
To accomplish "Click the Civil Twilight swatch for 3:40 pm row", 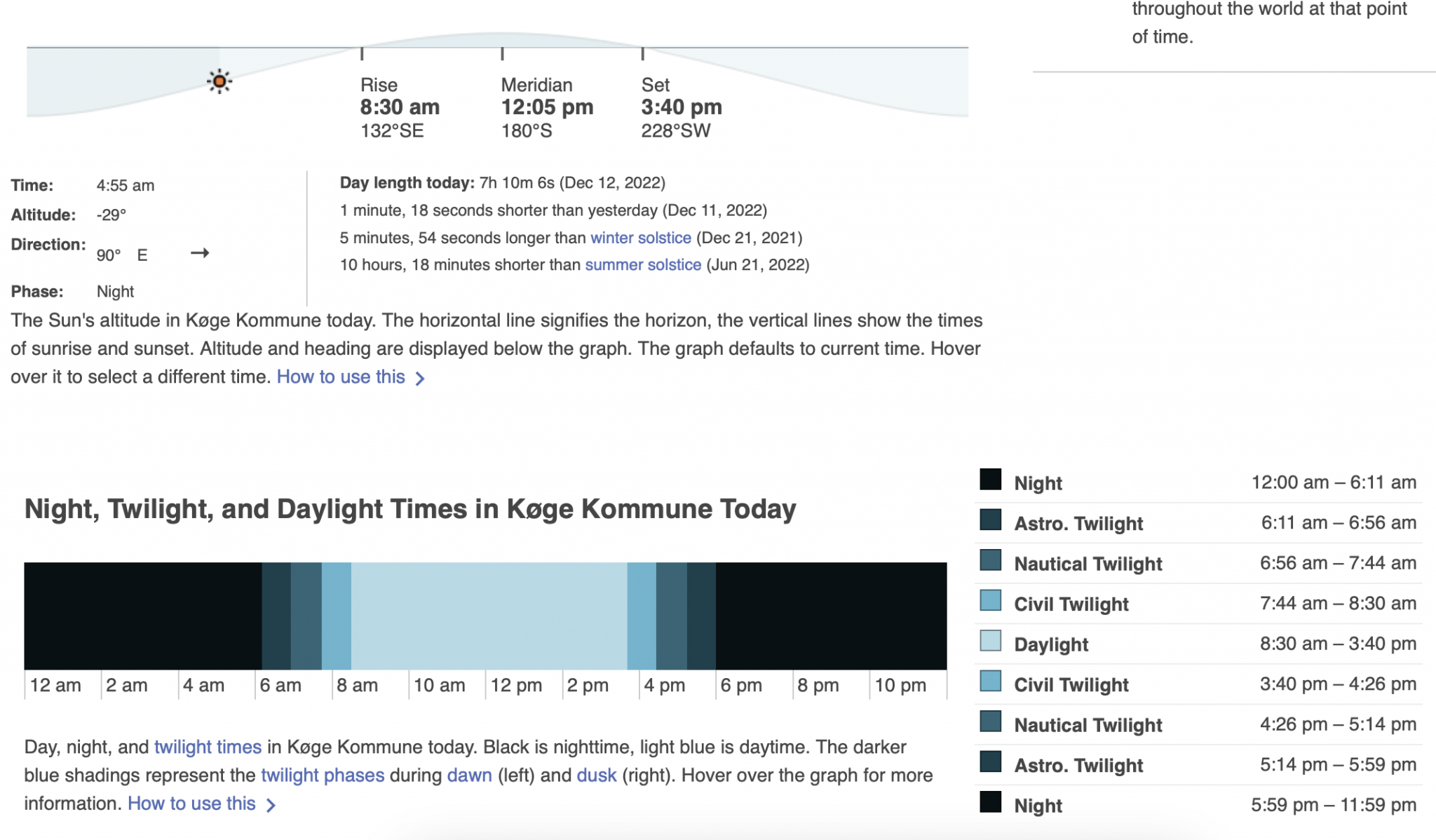I will 990,681.
